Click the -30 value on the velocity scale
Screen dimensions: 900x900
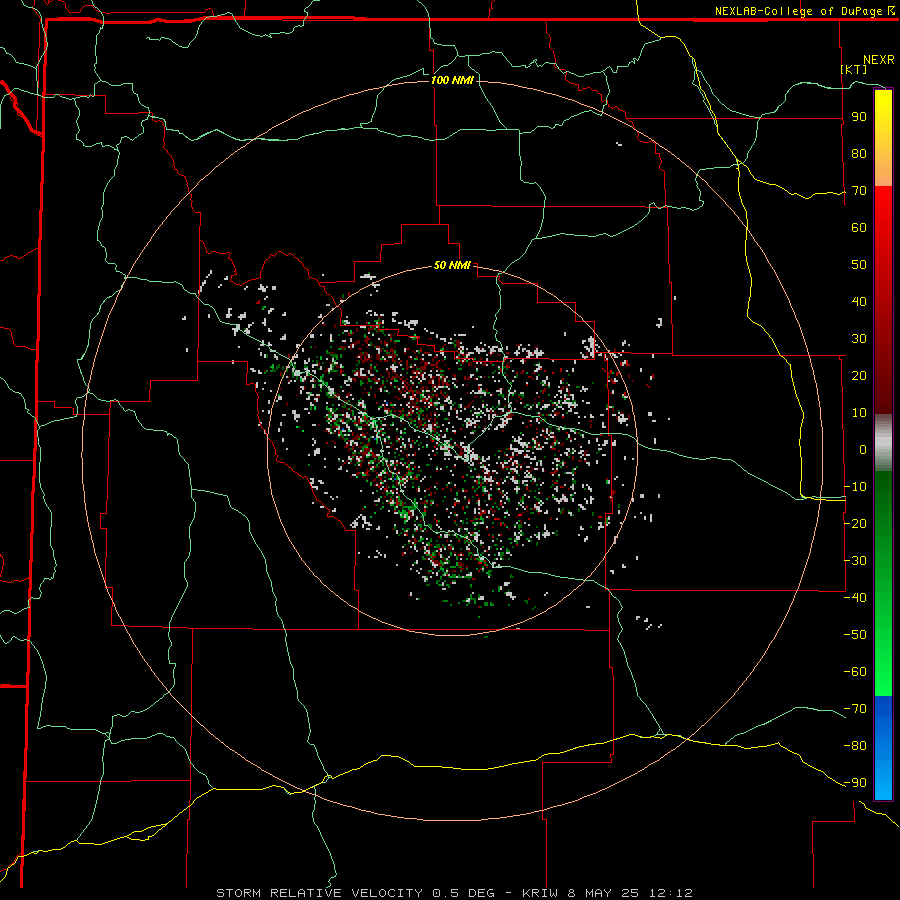pos(855,561)
